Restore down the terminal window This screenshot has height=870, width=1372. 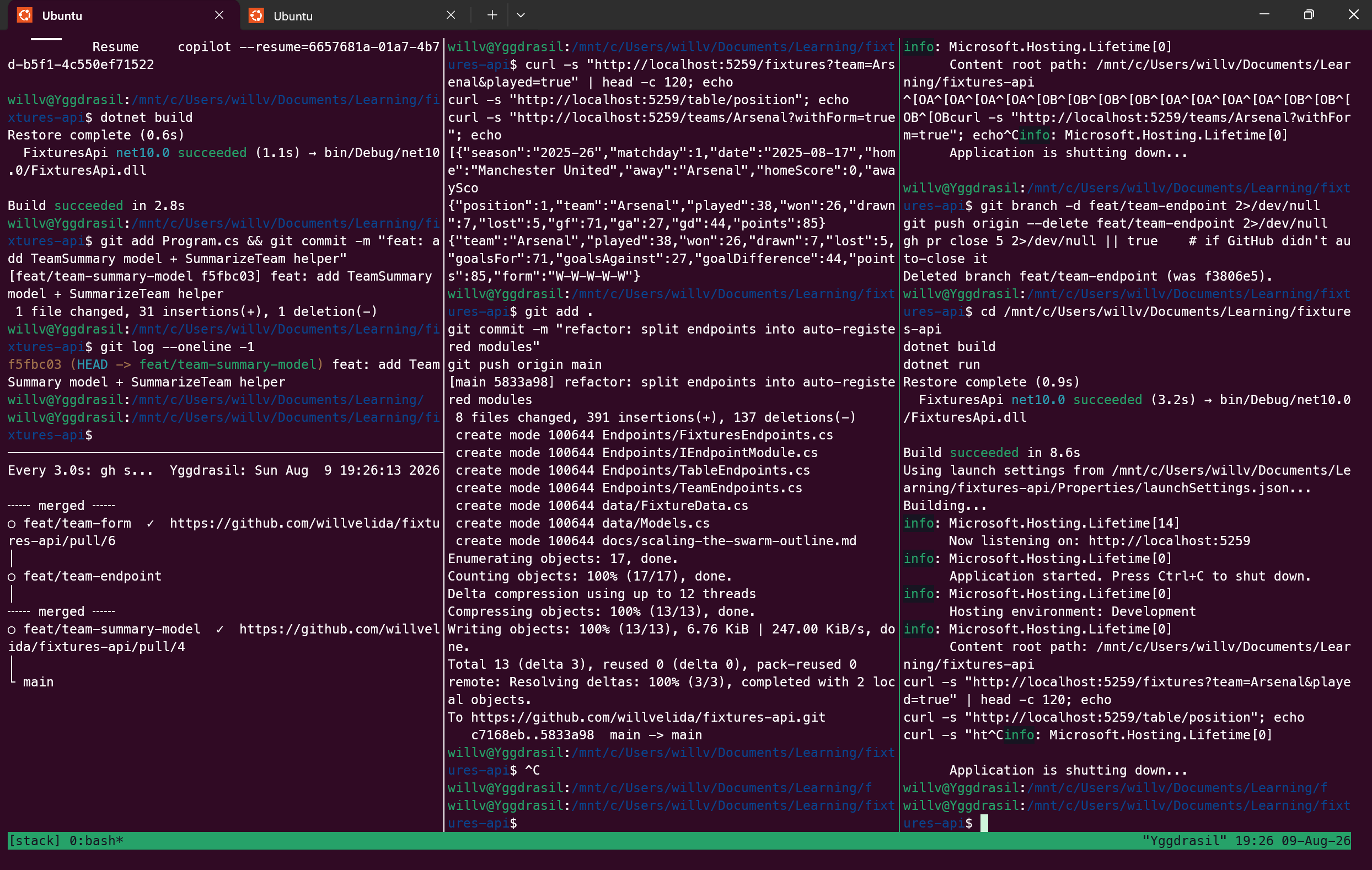pos(1309,15)
